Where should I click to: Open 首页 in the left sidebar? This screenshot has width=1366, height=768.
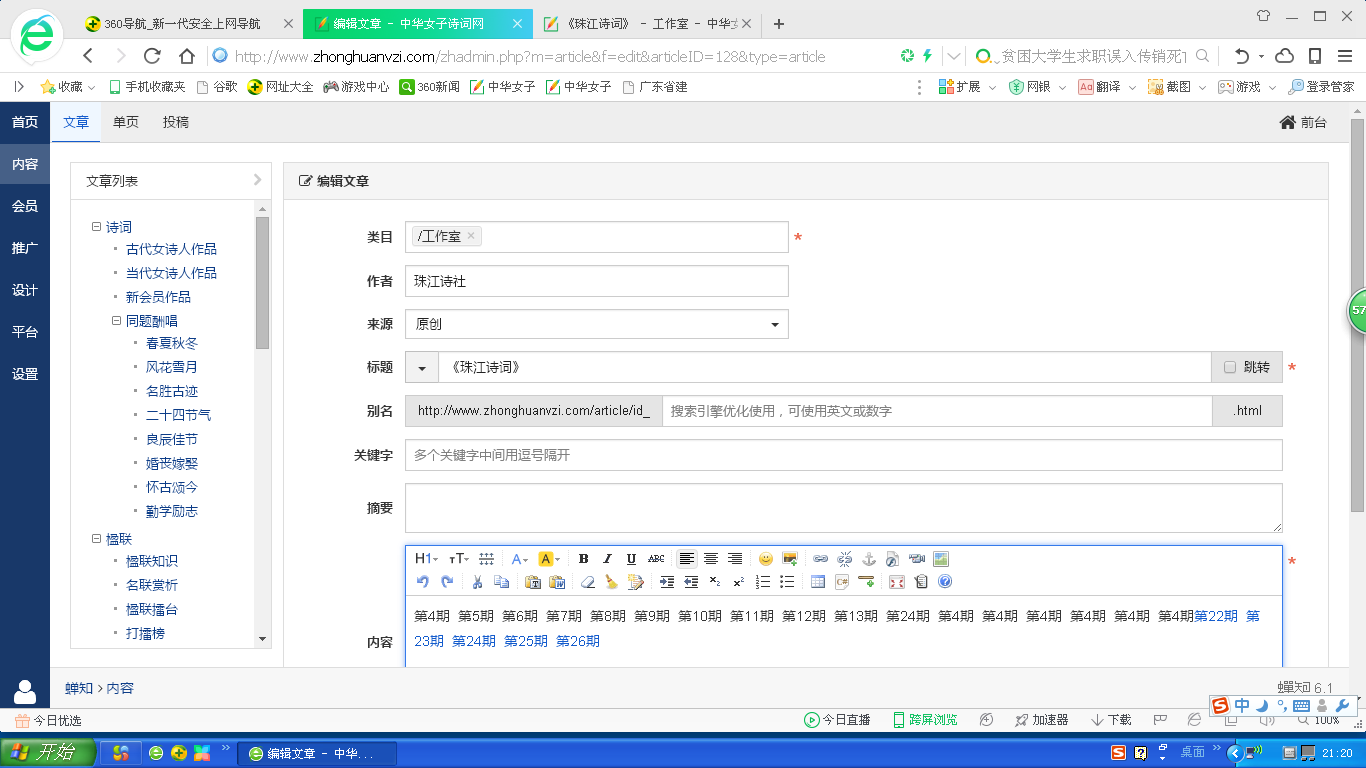tap(25, 122)
